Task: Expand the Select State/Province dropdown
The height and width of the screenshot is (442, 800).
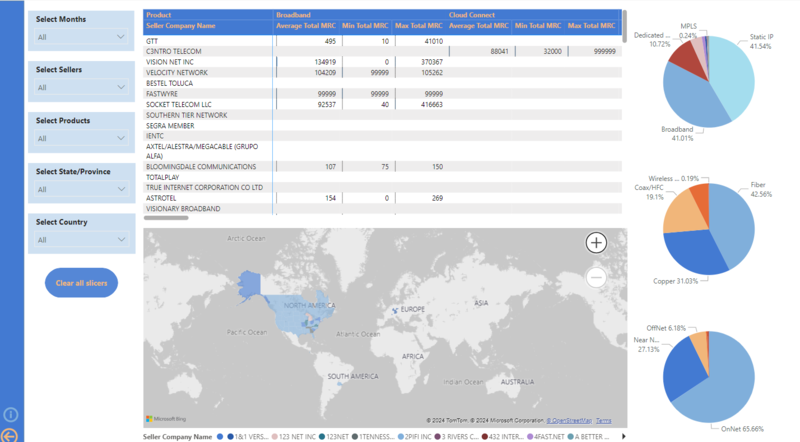Action: 81,189
